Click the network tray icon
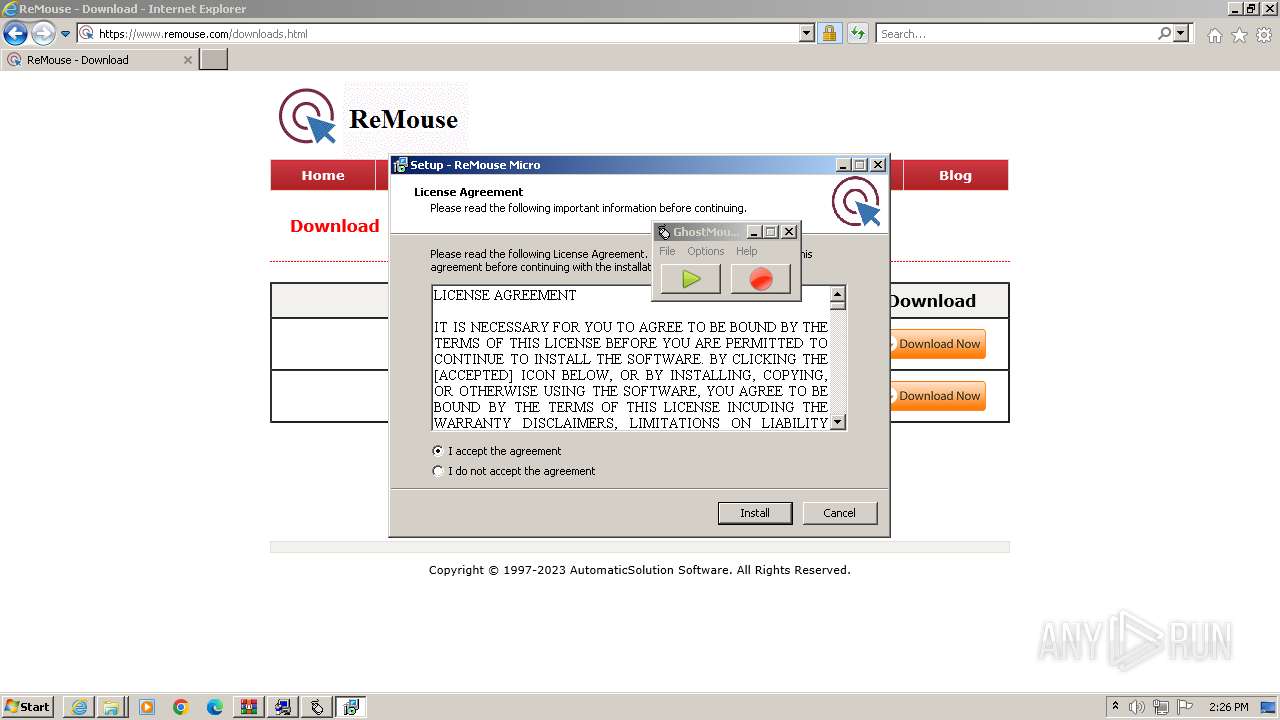 click(x=1161, y=707)
